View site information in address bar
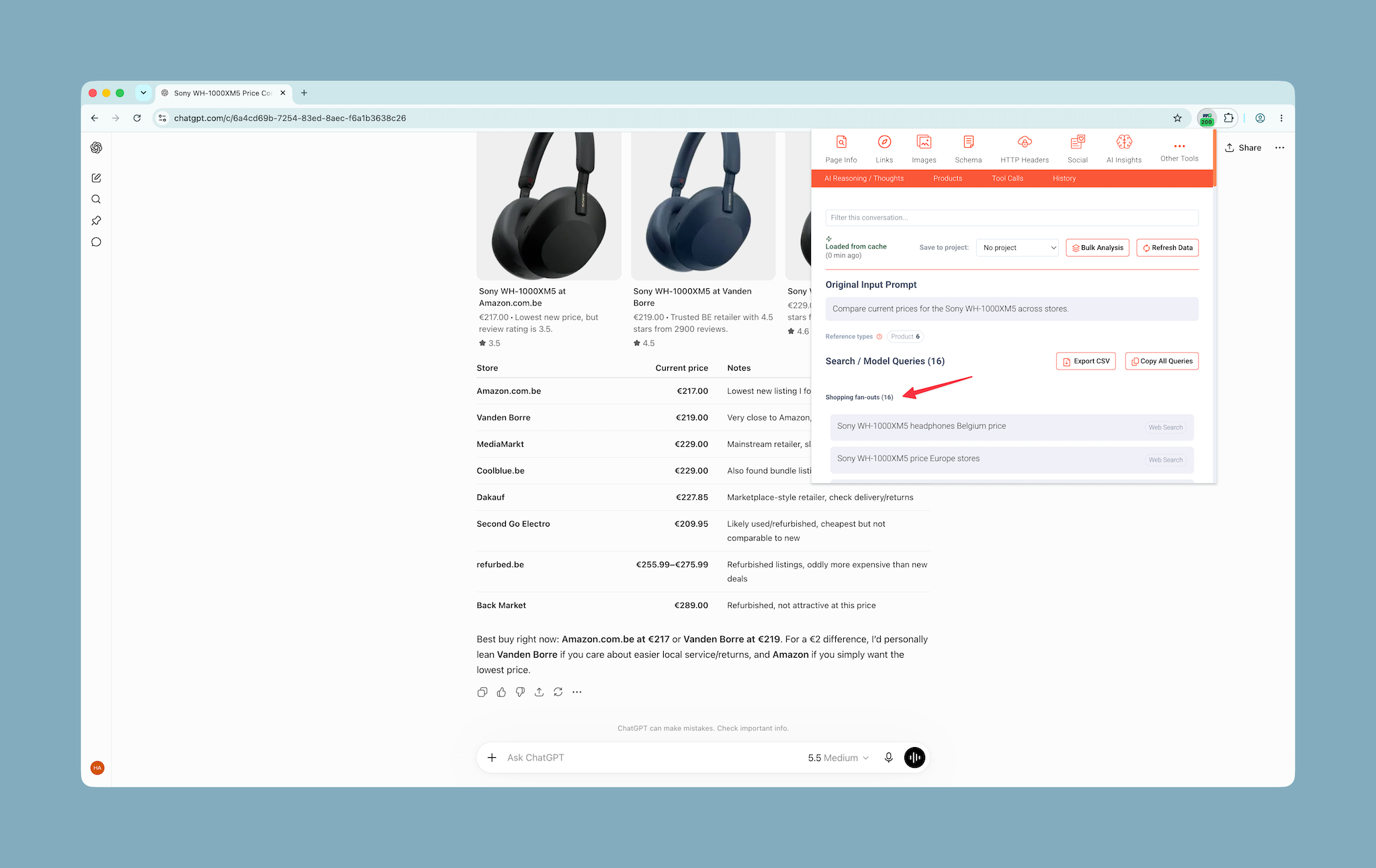Viewport: 1376px width, 868px height. pyautogui.click(x=162, y=118)
